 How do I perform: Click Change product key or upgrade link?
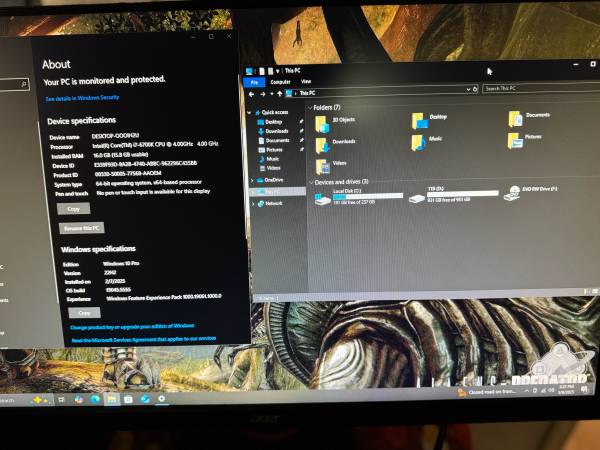(132, 326)
